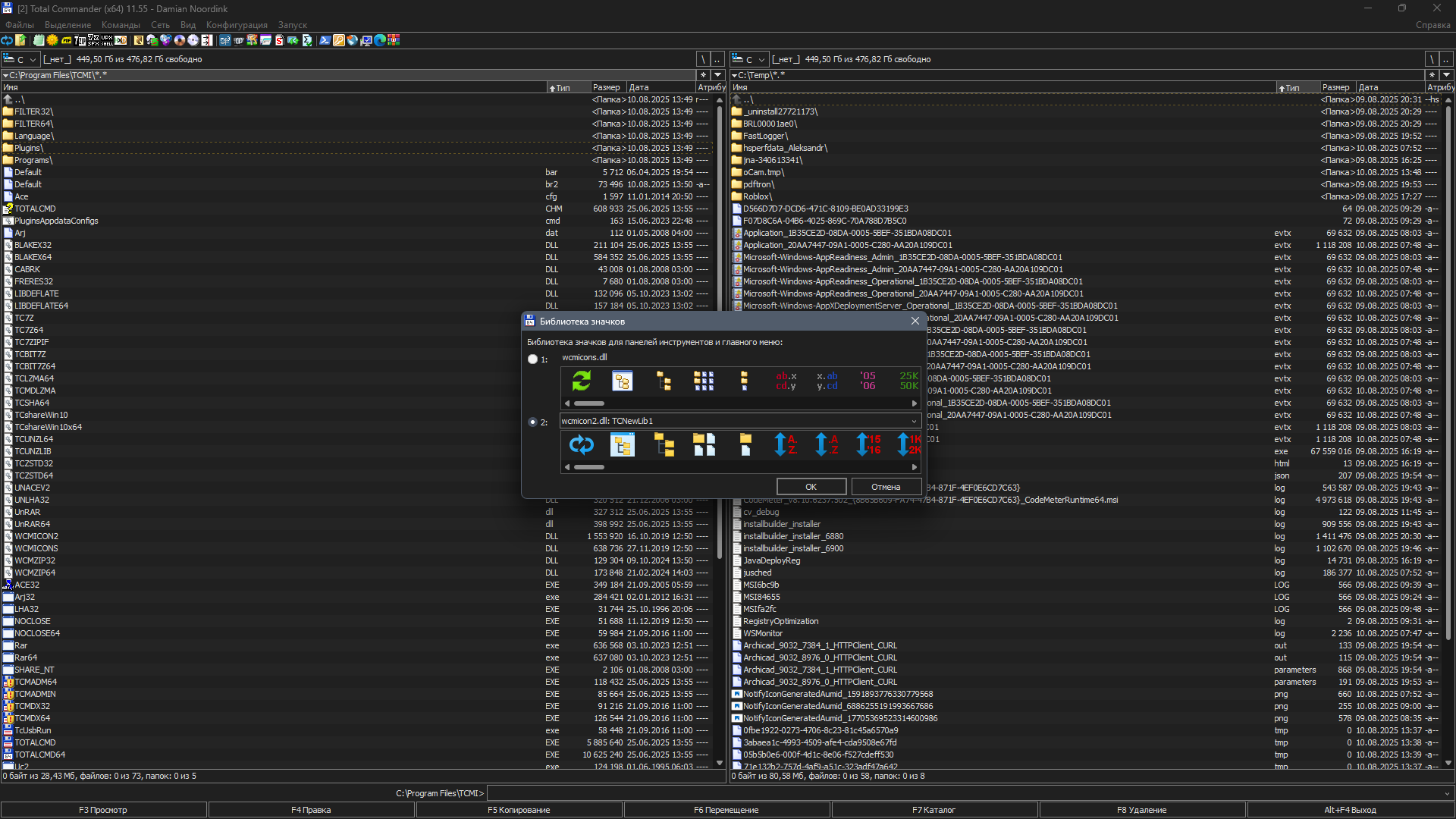This screenshot has height=819, width=1456.
Task: Click the PDF toolbar icon
Action: (66, 40)
